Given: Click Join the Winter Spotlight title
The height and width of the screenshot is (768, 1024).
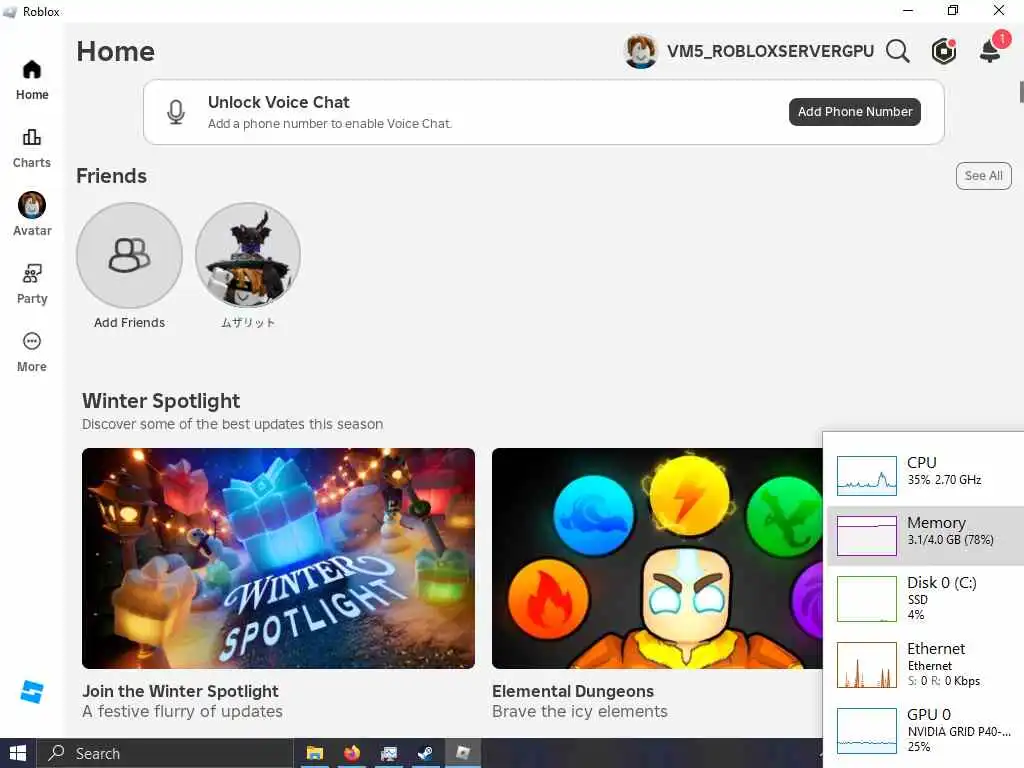Looking at the screenshot, I should (x=180, y=691).
